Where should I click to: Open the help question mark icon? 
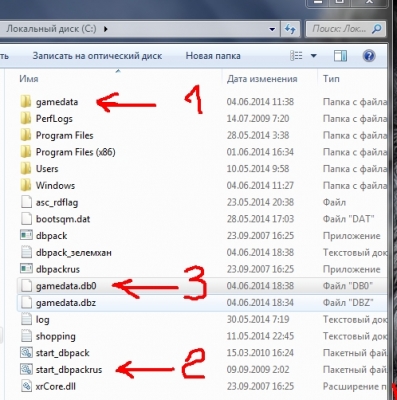(369, 56)
